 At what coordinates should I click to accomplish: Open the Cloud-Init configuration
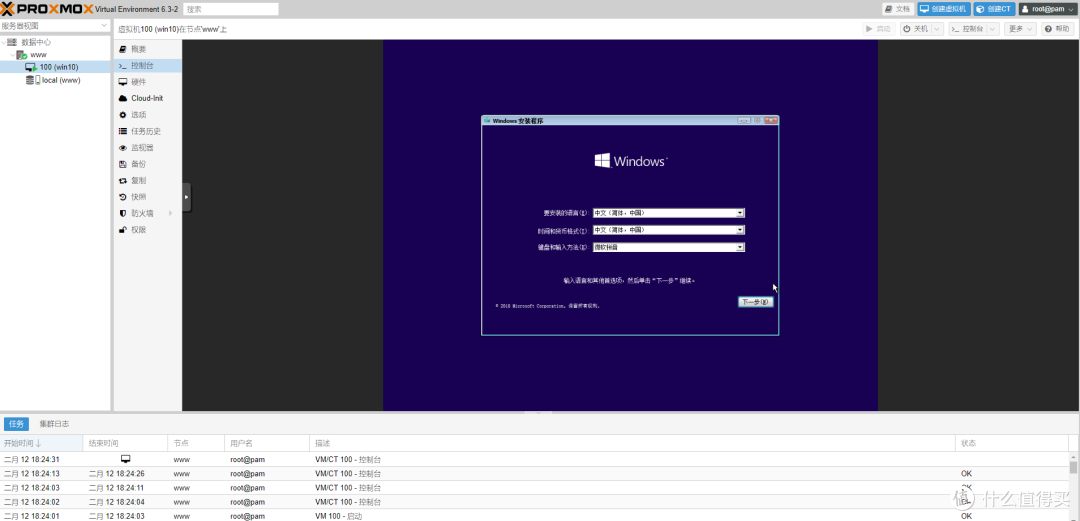coord(146,98)
